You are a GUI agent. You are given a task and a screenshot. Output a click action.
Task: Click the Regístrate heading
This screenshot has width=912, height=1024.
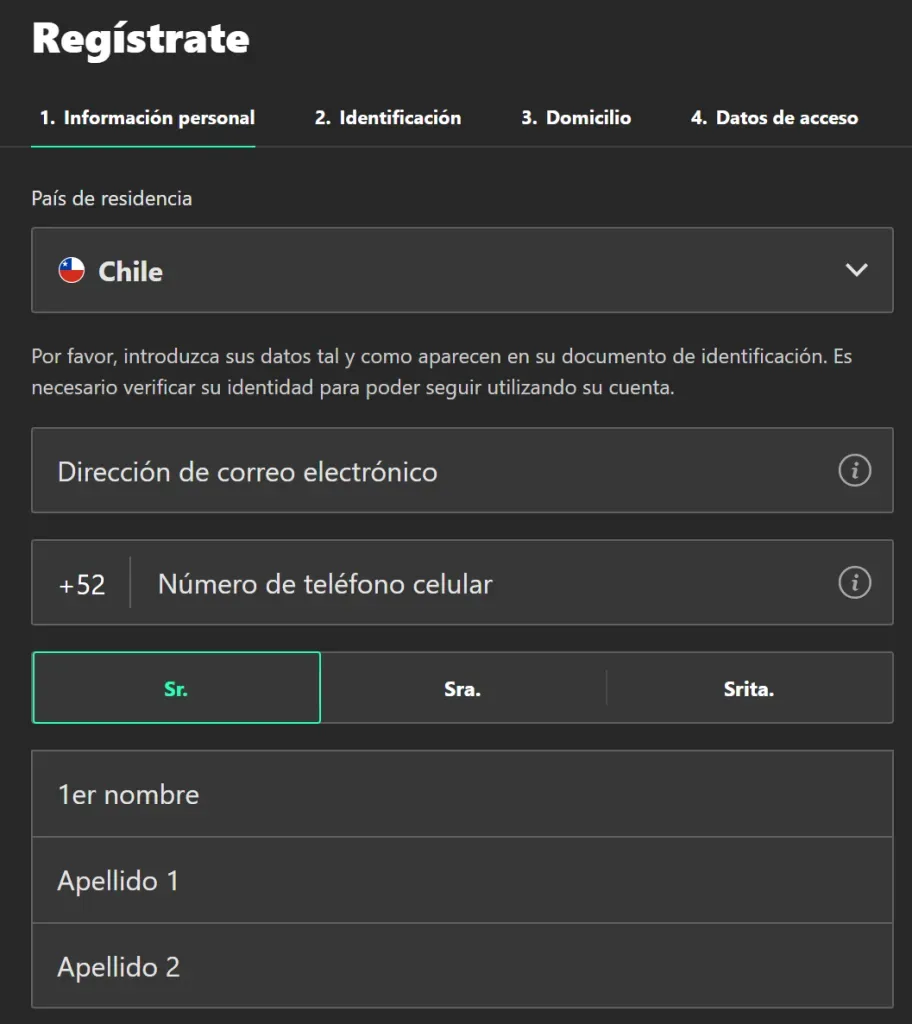141,39
